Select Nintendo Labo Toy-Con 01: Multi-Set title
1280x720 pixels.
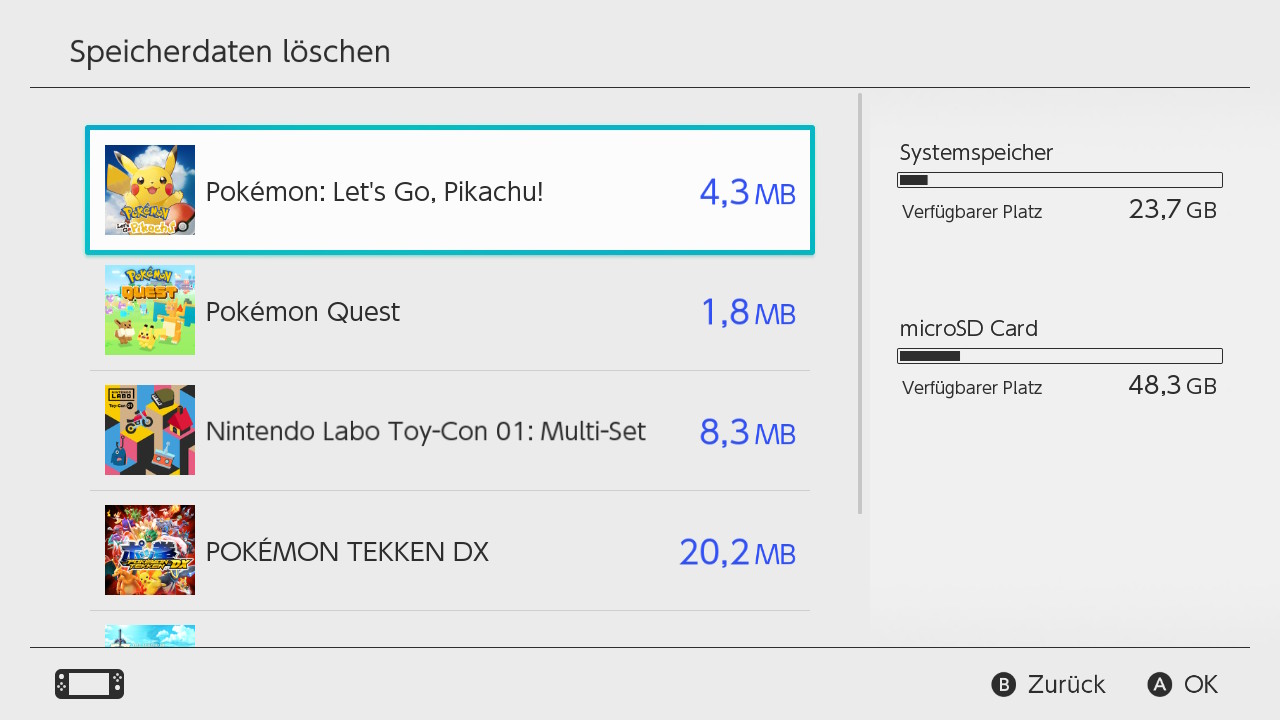pyautogui.click(x=425, y=432)
